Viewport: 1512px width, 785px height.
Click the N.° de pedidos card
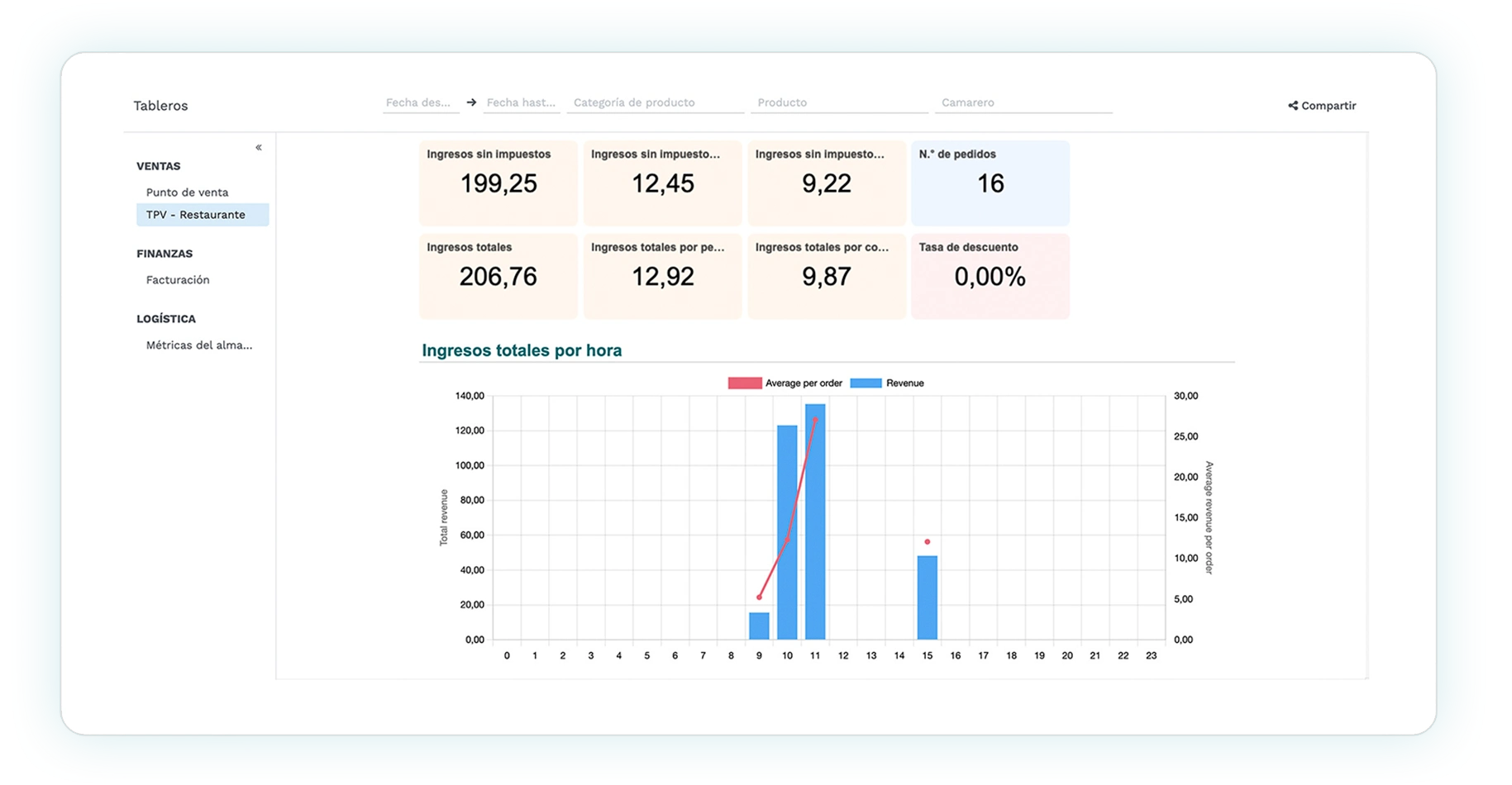click(x=990, y=183)
